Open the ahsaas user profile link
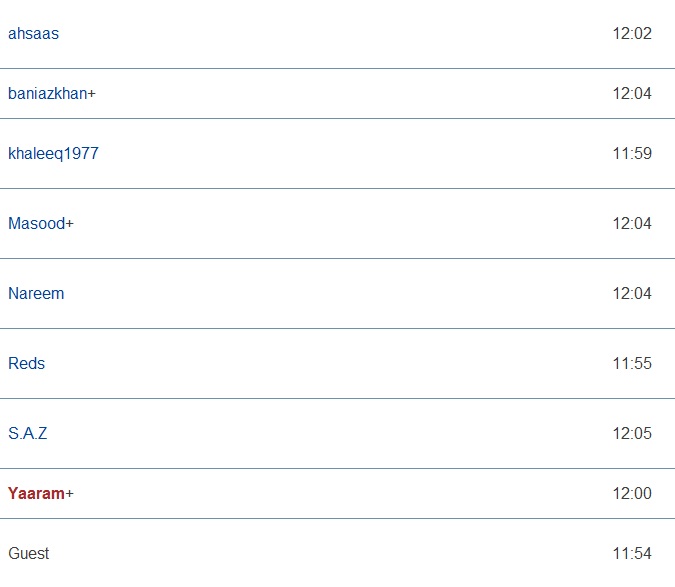 pos(33,34)
